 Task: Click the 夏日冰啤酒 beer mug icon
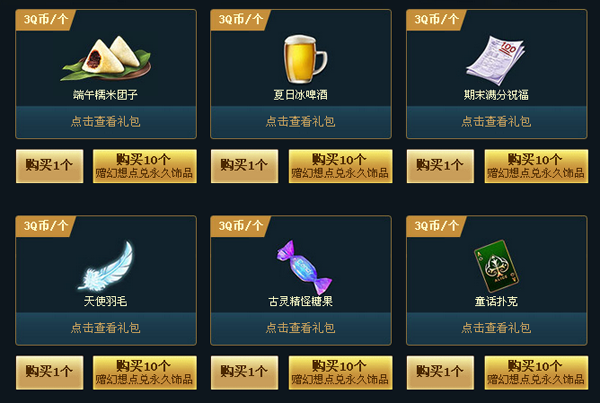(305, 59)
